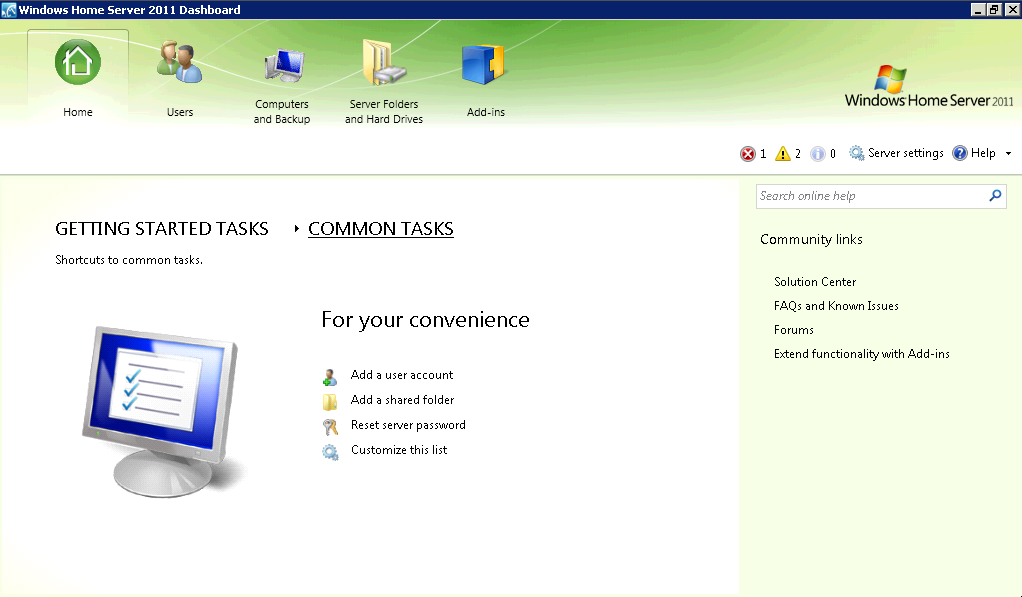Click the Add a shared folder icon
The height and width of the screenshot is (597, 1022).
pos(330,401)
